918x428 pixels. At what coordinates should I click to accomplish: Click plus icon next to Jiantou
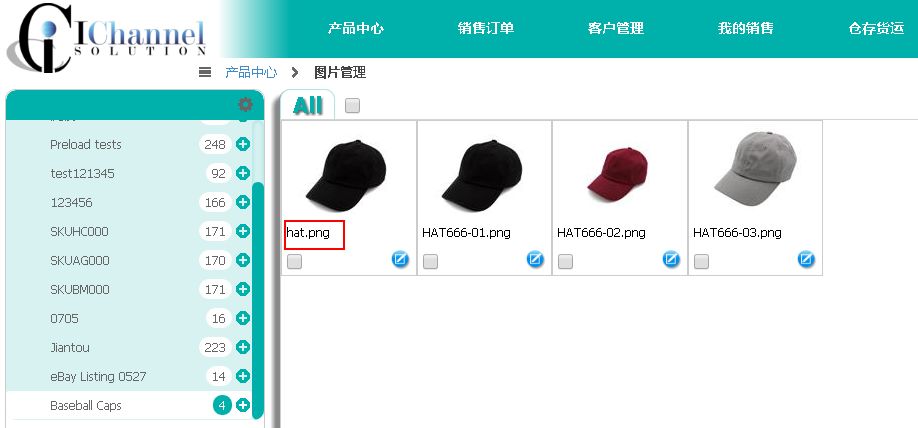243,347
